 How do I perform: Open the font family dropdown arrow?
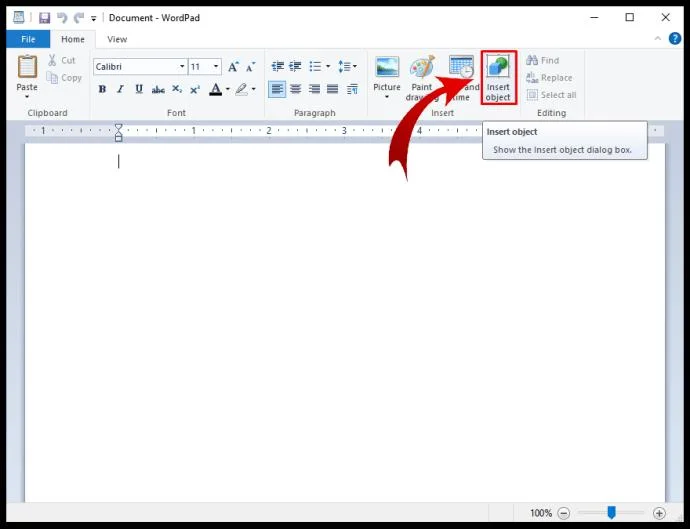[x=182, y=66]
